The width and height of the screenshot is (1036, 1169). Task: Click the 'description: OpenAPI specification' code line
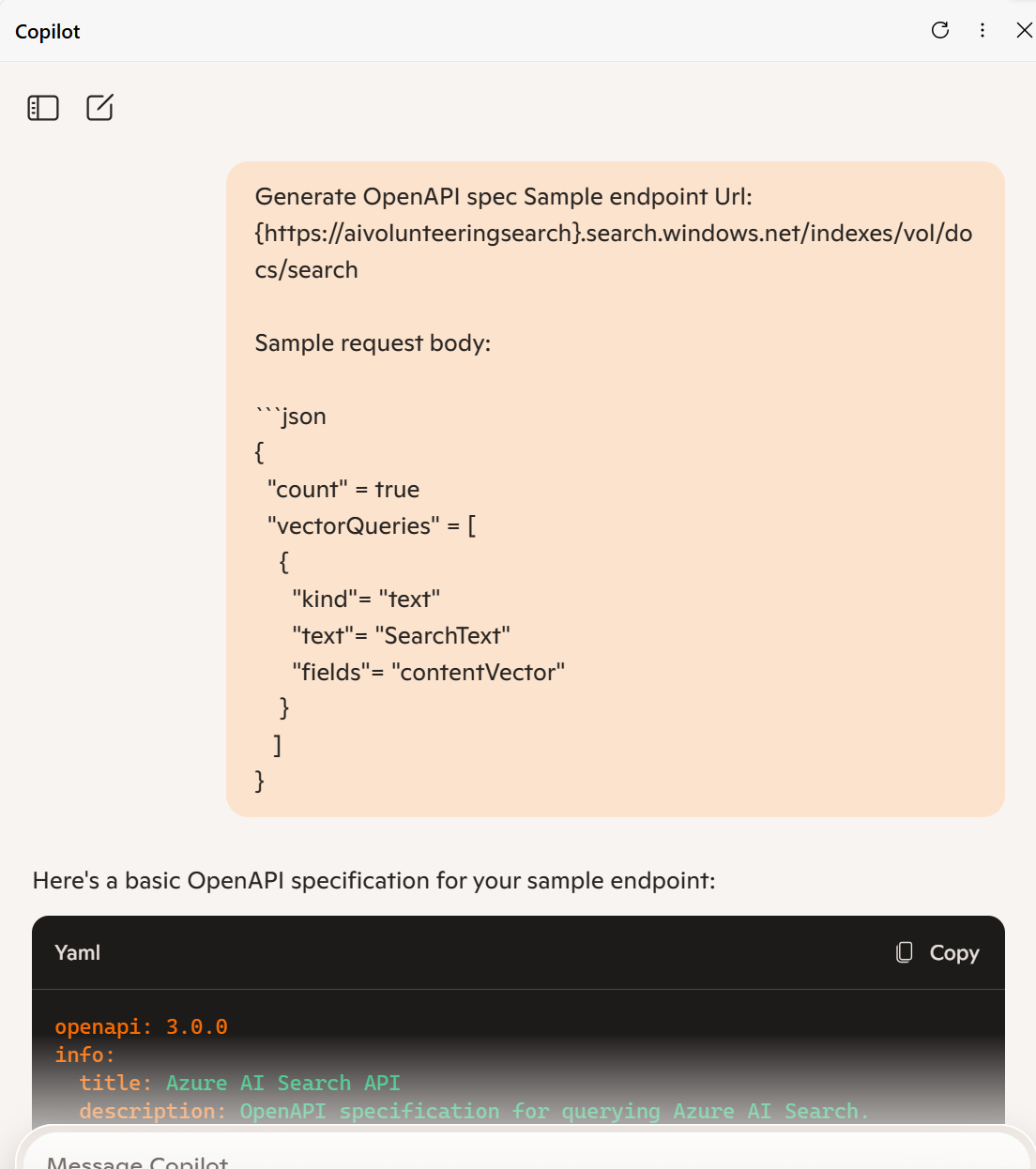click(474, 1111)
